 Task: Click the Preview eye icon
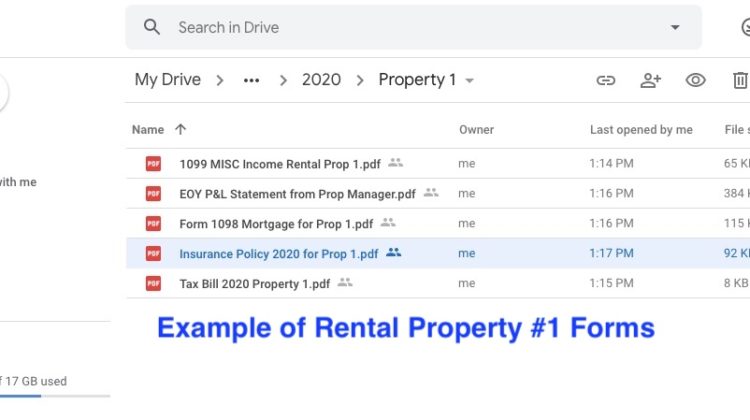coord(695,80)
